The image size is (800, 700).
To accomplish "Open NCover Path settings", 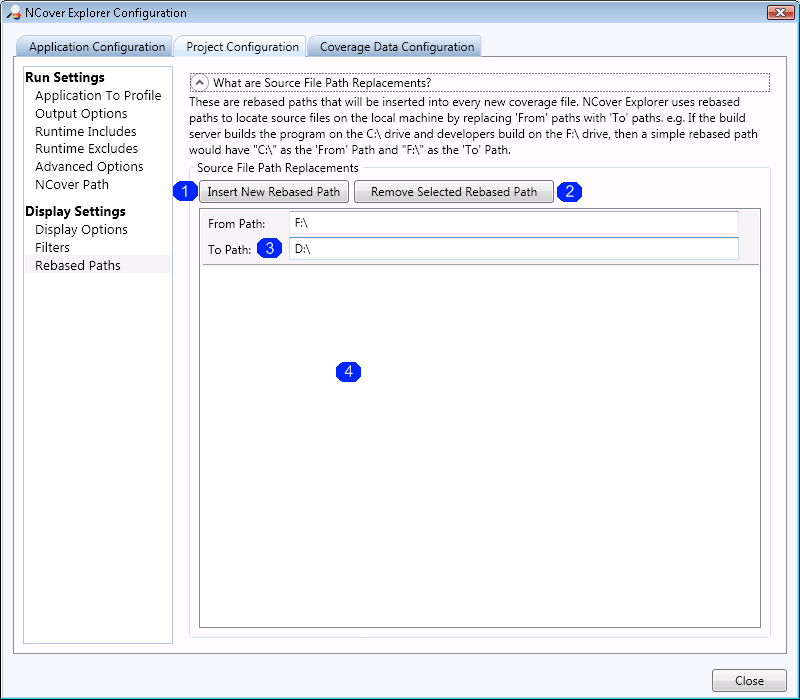I will 72,184.
